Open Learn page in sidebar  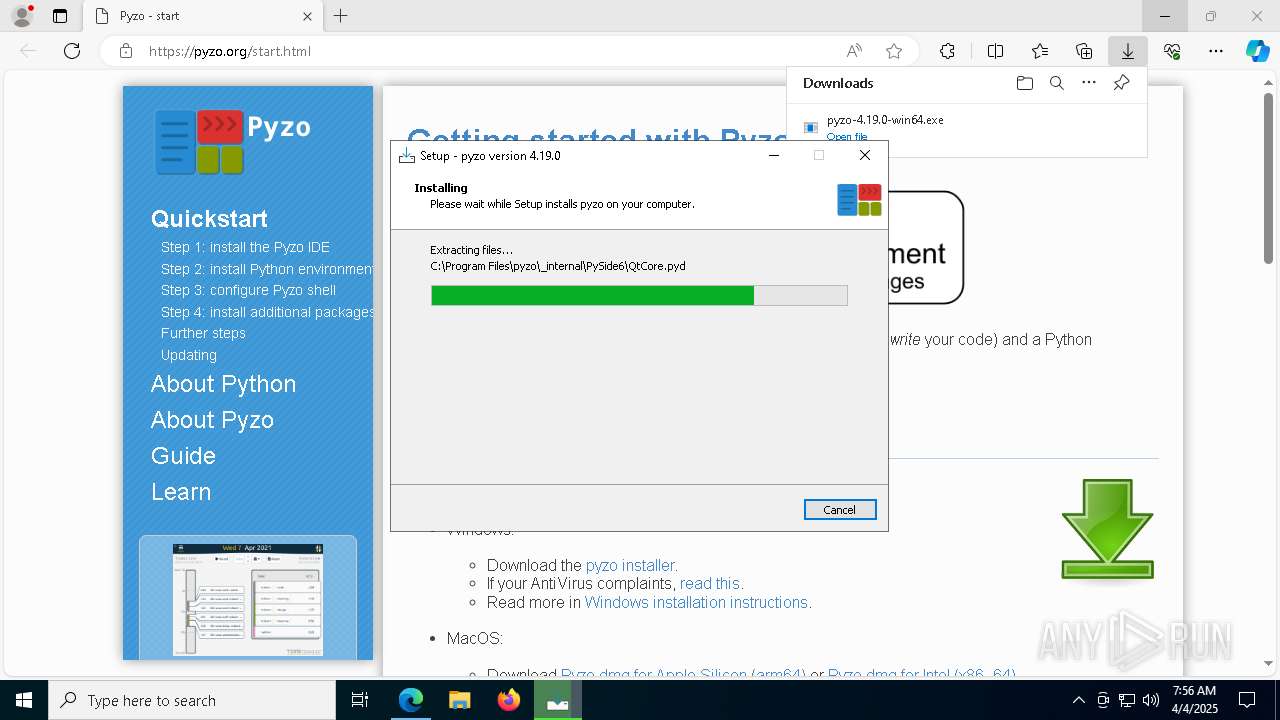point(181,492)
